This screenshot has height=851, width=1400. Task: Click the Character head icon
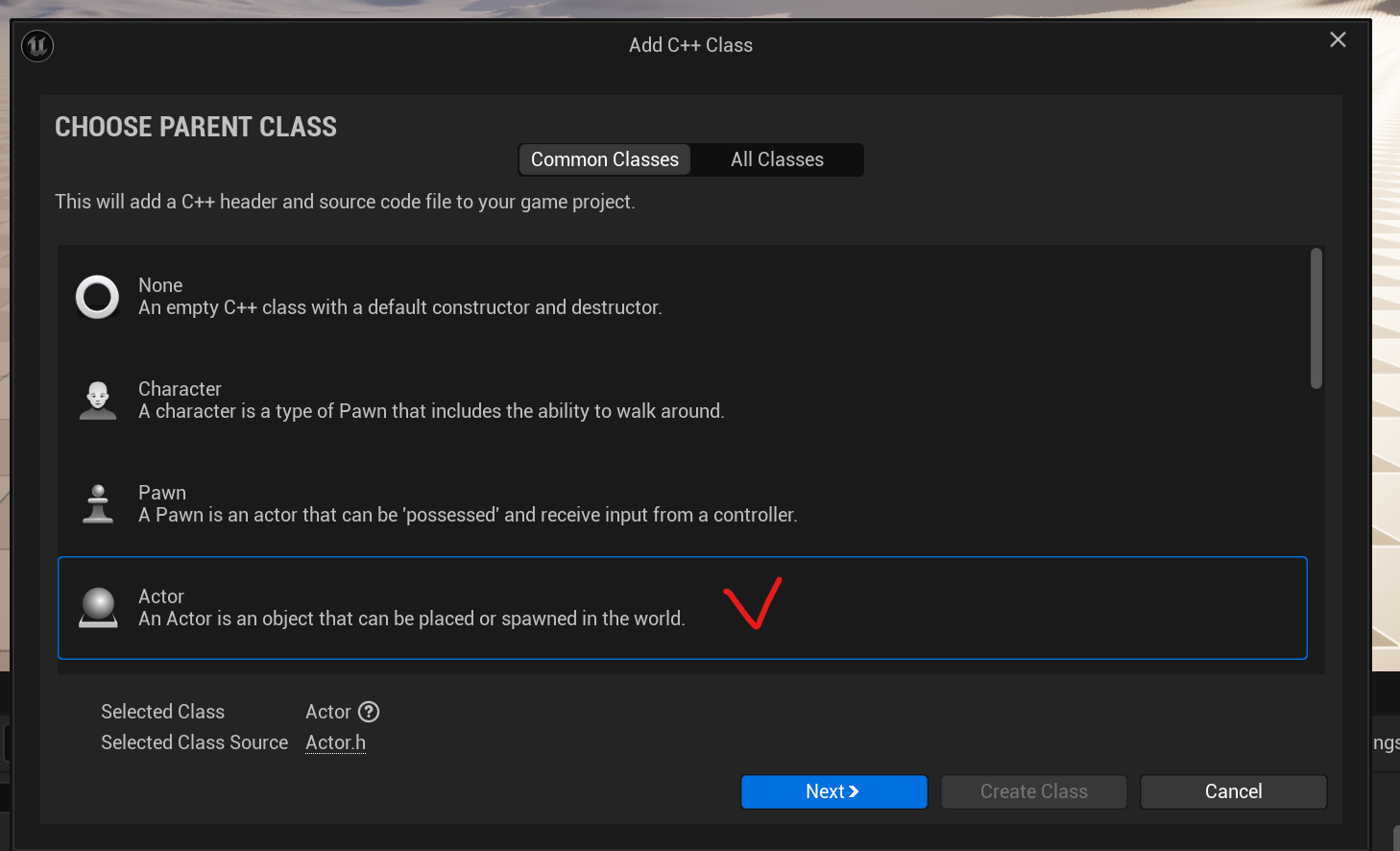pos(98,401)
